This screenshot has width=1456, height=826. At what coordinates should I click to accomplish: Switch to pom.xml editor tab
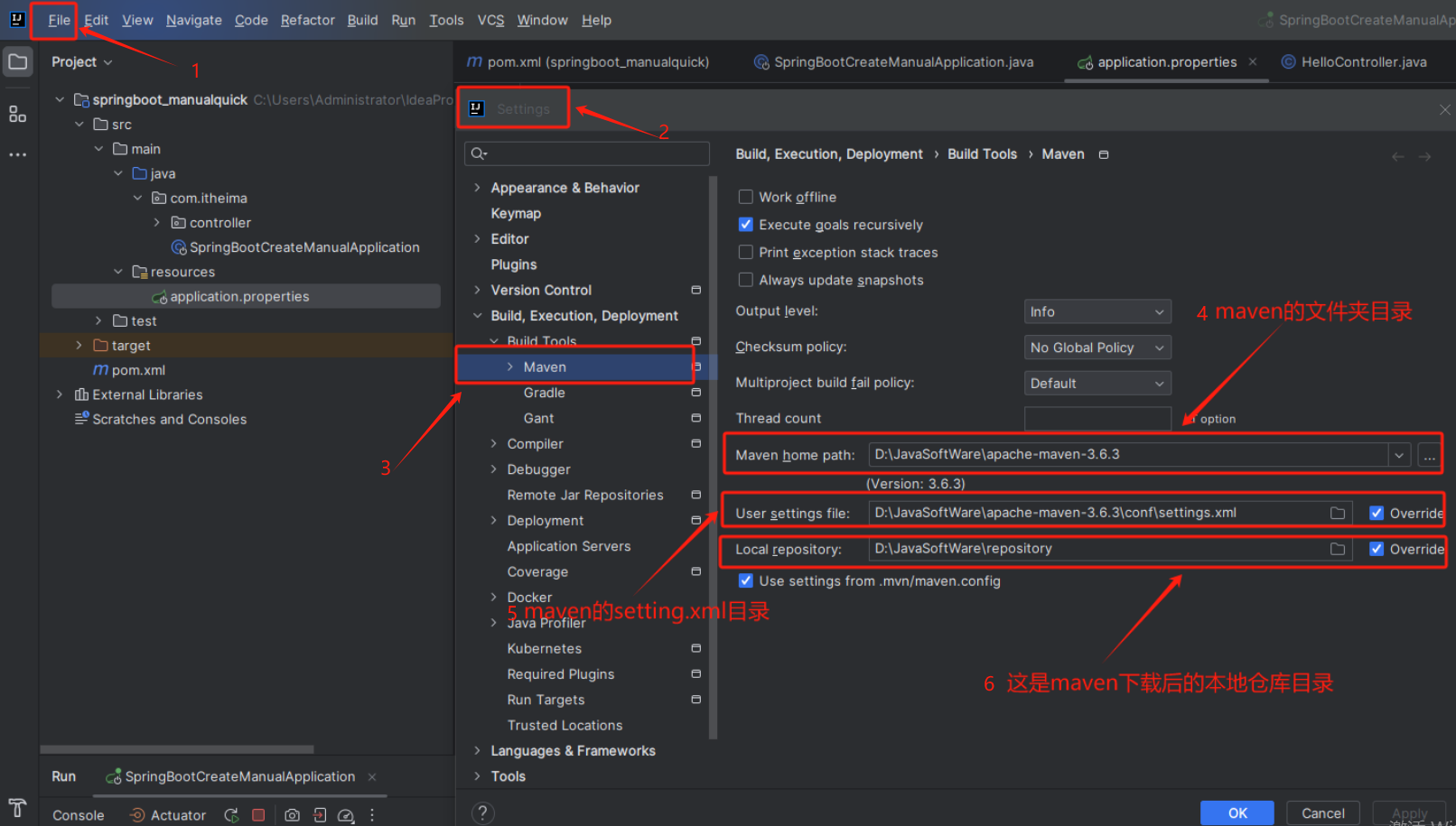588,61
